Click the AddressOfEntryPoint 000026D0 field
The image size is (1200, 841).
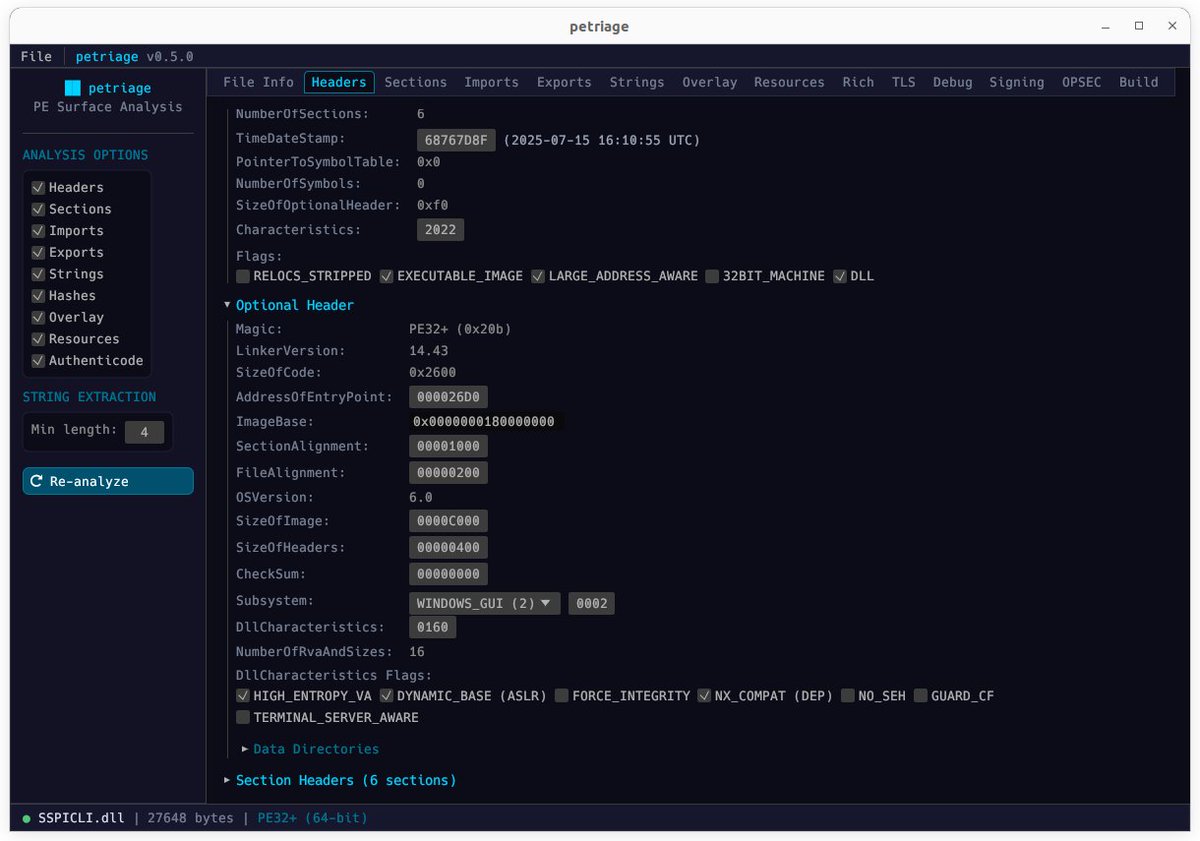[448, 397]
